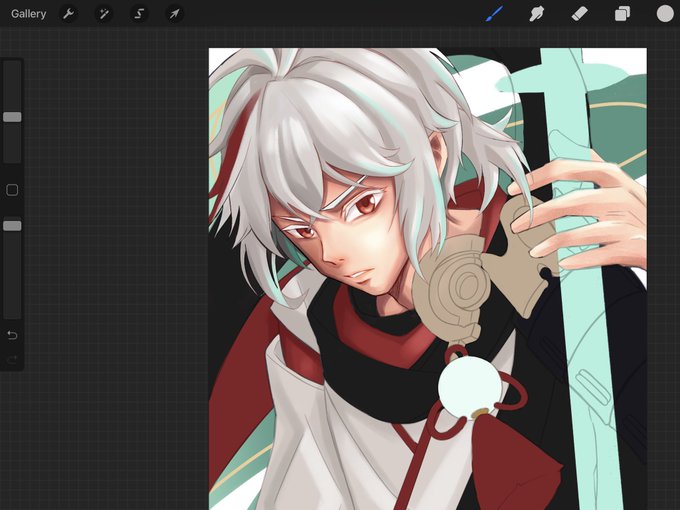Select the Brush tool
Image resolution: width=680 pixels, height=510 pixels.
[x=494, y=14]
